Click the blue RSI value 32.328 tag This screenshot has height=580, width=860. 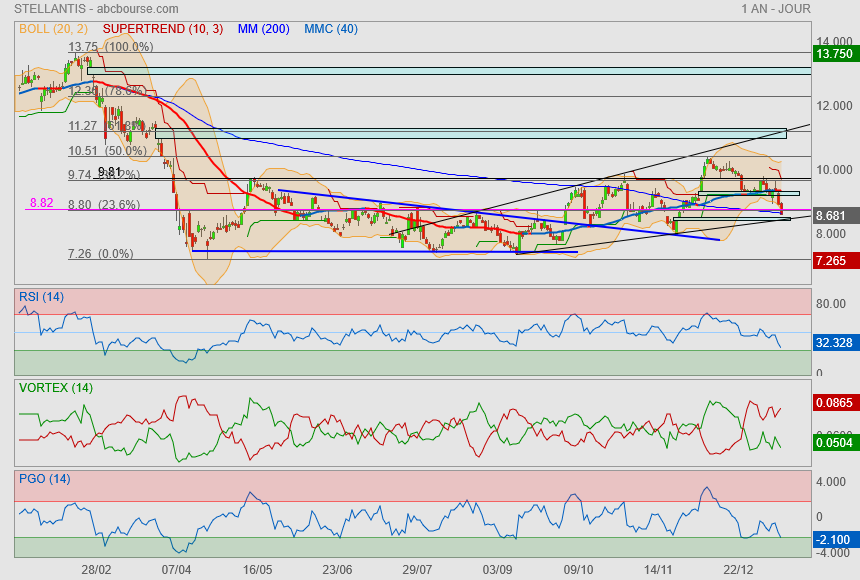[x=834, y=342]
